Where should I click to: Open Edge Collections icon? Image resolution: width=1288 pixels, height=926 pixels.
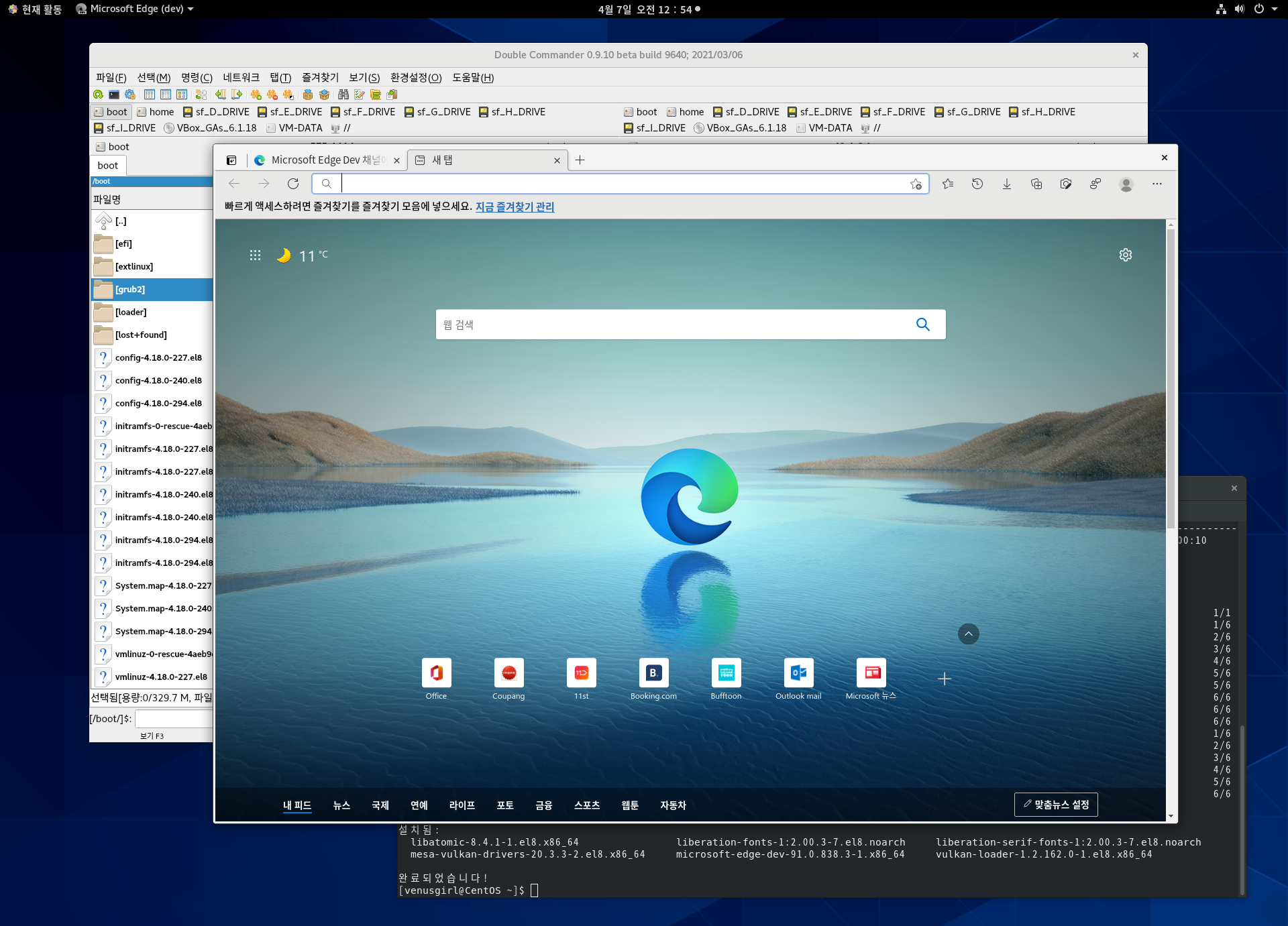(1036, 184)
